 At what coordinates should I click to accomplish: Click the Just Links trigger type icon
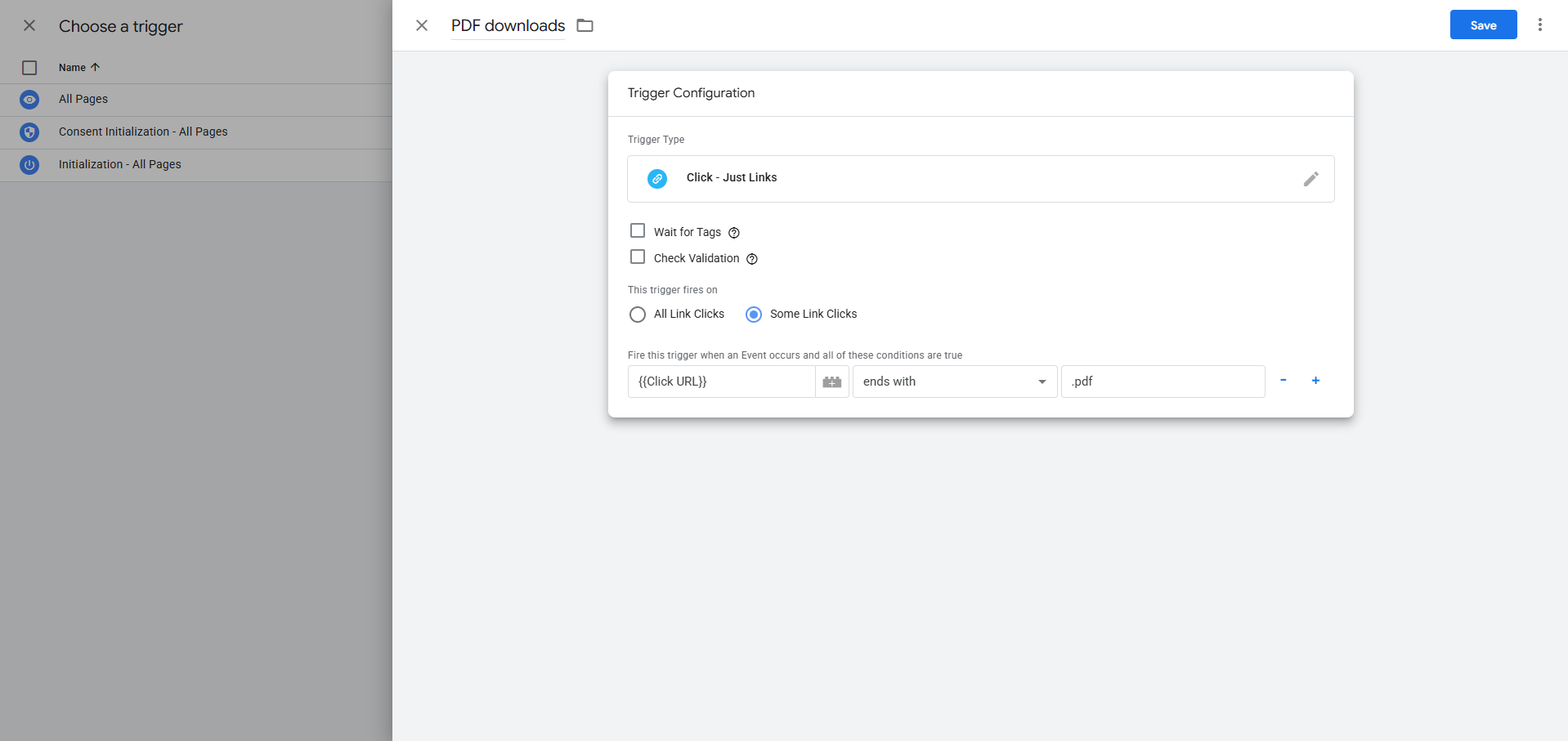coord(656,178)
